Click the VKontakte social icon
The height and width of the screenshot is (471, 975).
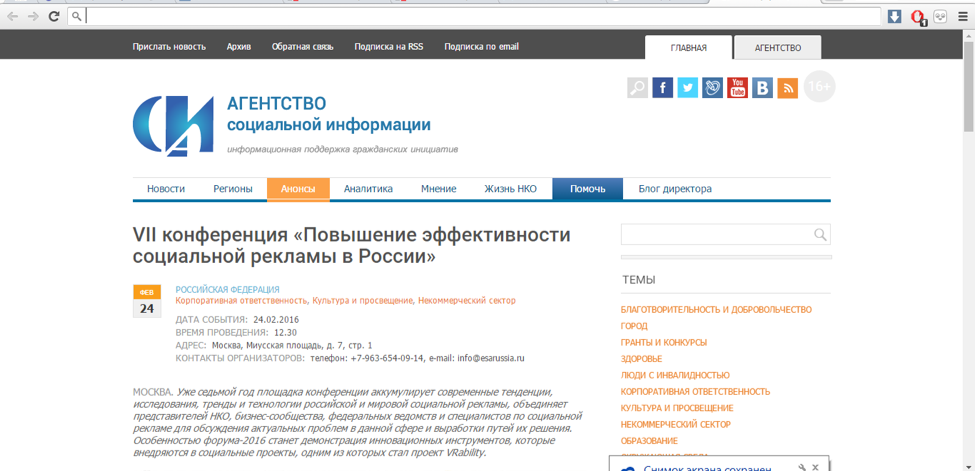point(762,88)
